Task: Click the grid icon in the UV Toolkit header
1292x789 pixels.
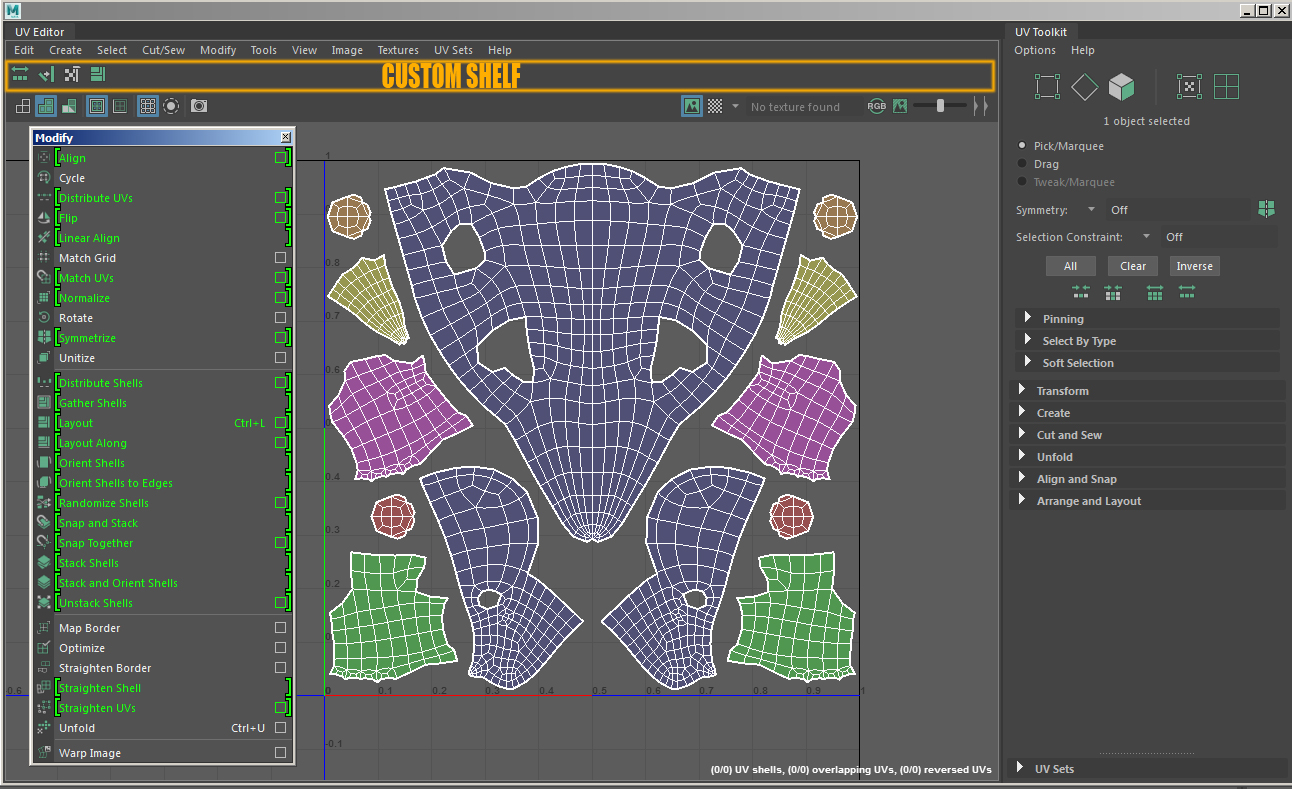Action: (x=1227, y=87)
